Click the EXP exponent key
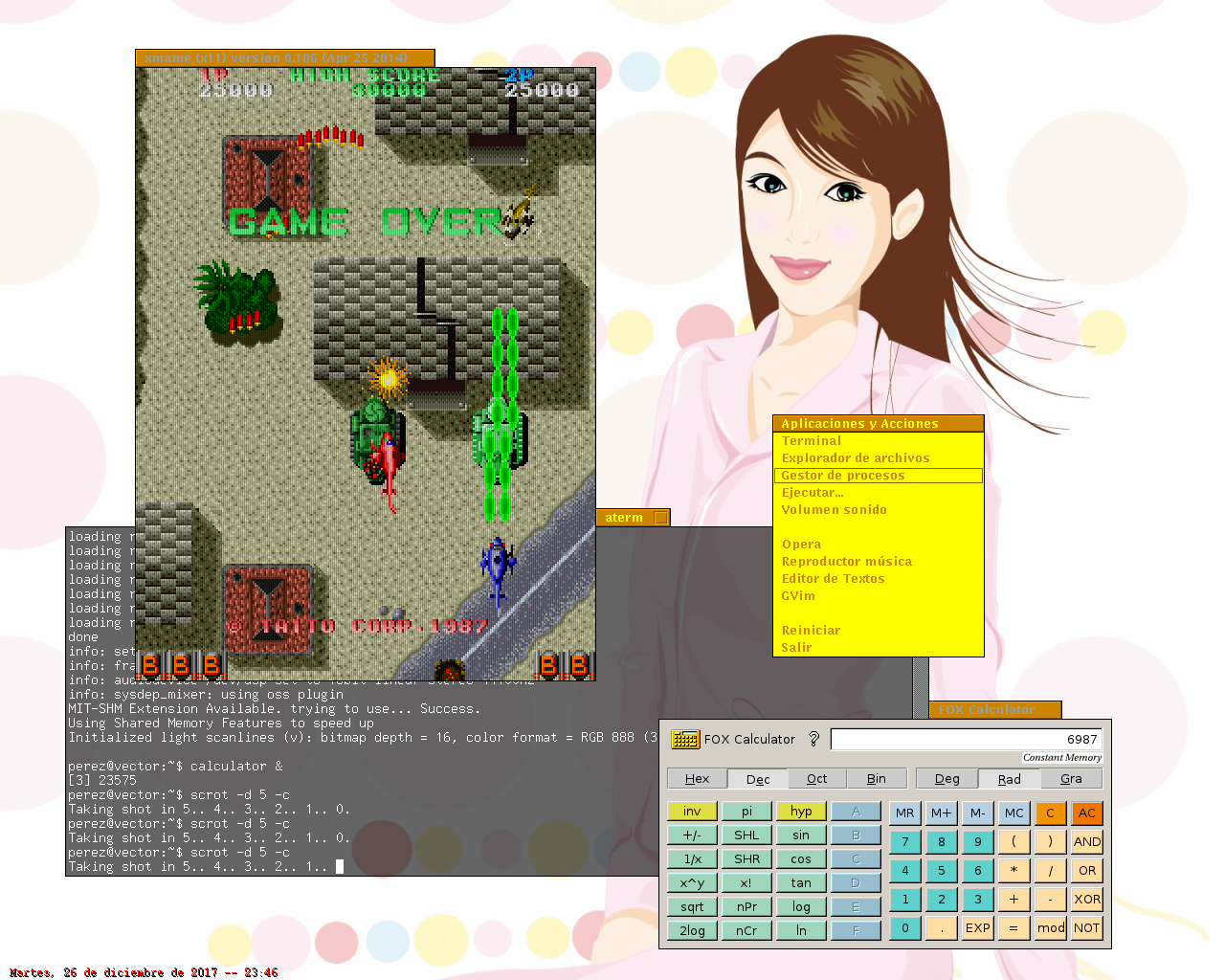Image resolution: width=1225 pixels, height=980 pixels. [978, 928]
